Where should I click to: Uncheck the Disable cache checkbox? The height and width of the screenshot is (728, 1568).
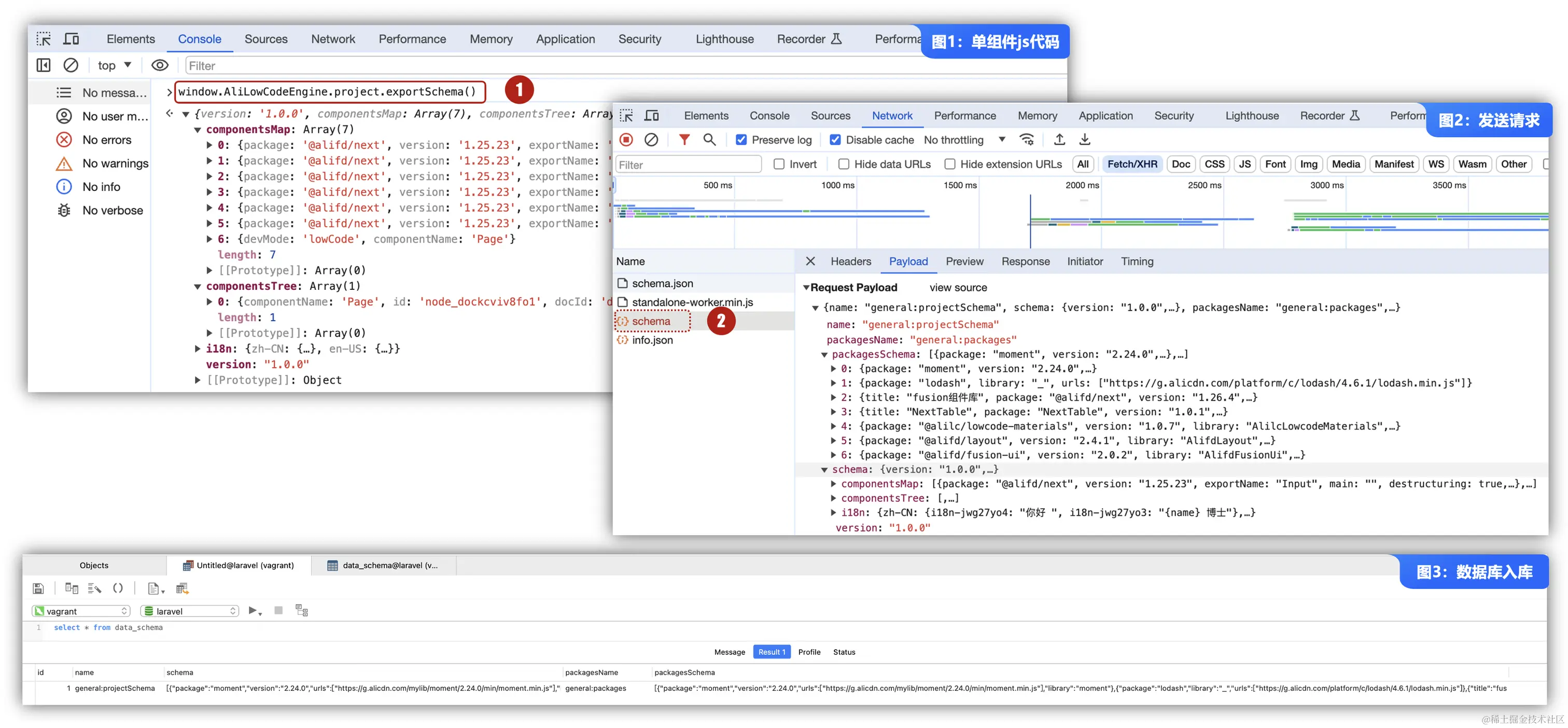[x=835, y=140]
